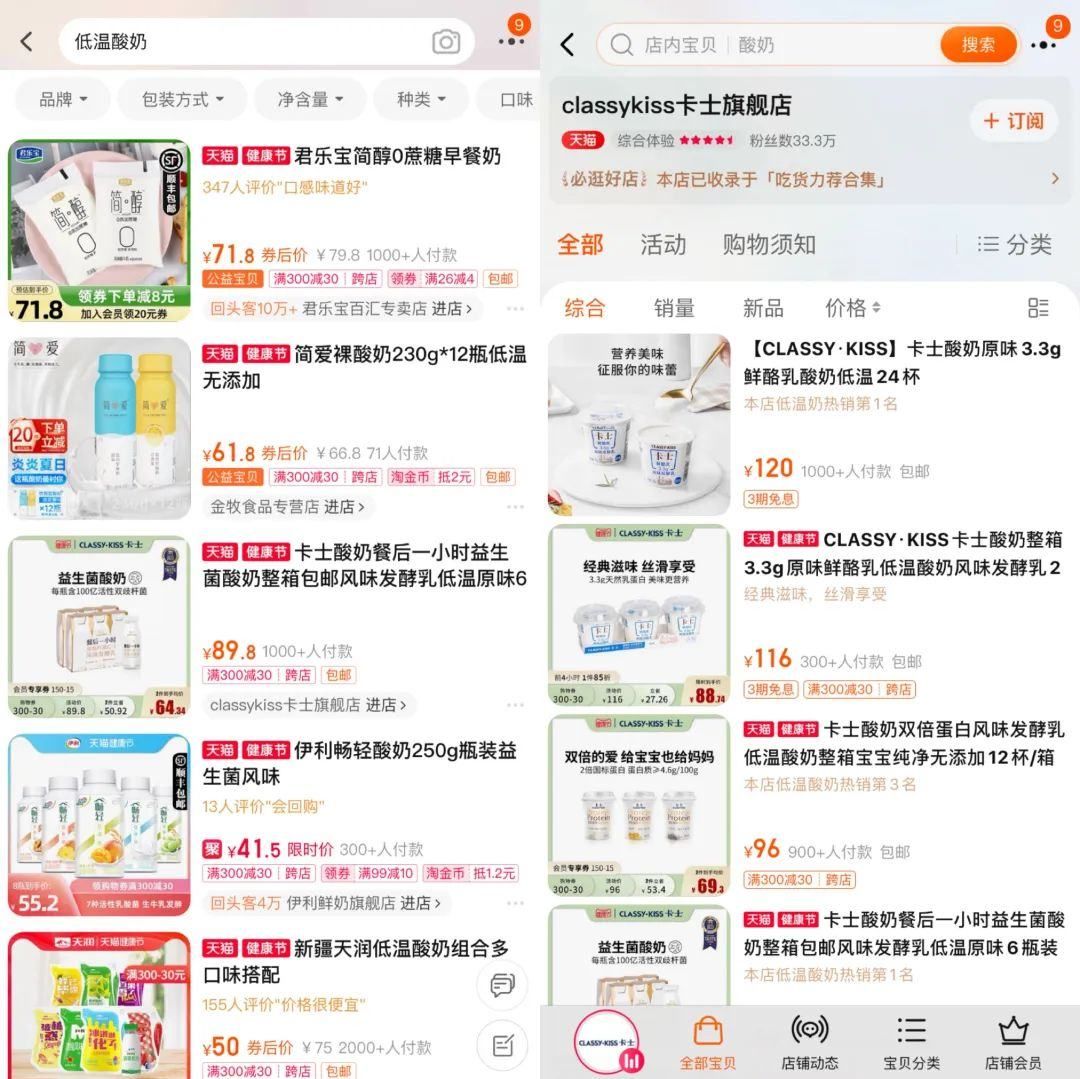Go back from the 低温酸奶 search page
Screen dimensions: 1080x1079
26,41
